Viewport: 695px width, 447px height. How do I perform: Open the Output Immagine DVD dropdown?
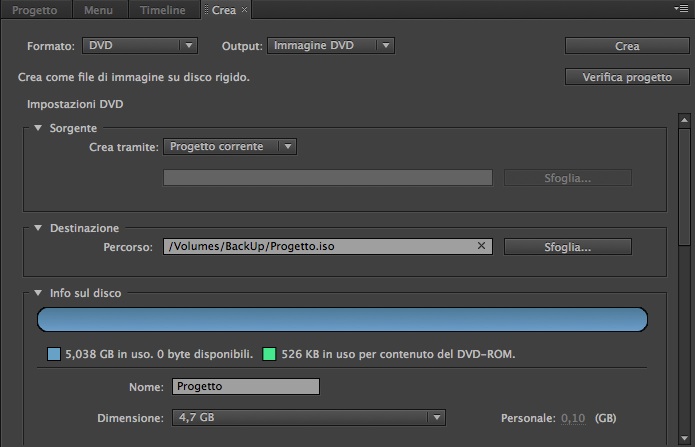(330, 45)
